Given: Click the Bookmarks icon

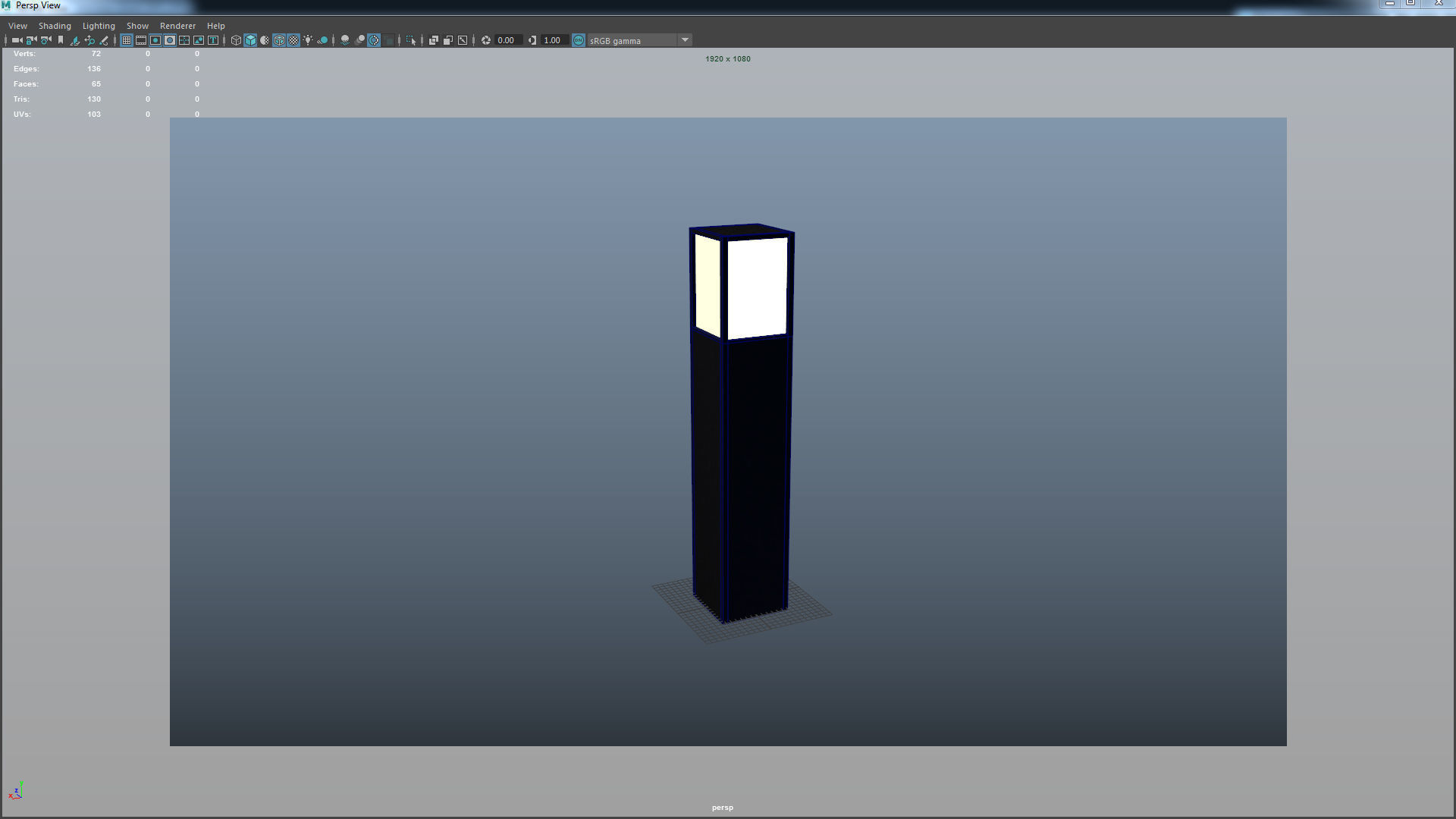Looking at the screenshot, I should point(61,40).
